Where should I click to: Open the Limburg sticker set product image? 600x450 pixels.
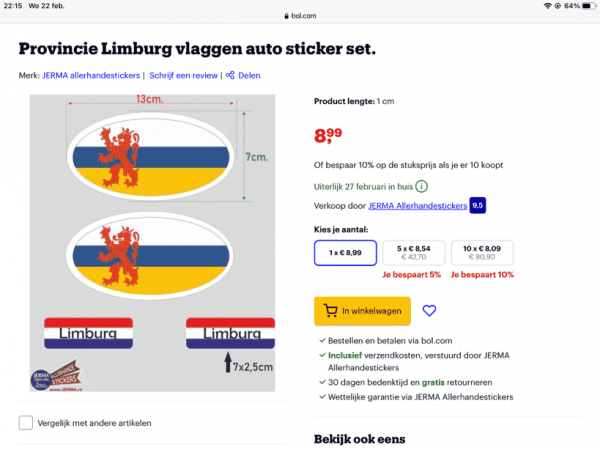(151, 248)
